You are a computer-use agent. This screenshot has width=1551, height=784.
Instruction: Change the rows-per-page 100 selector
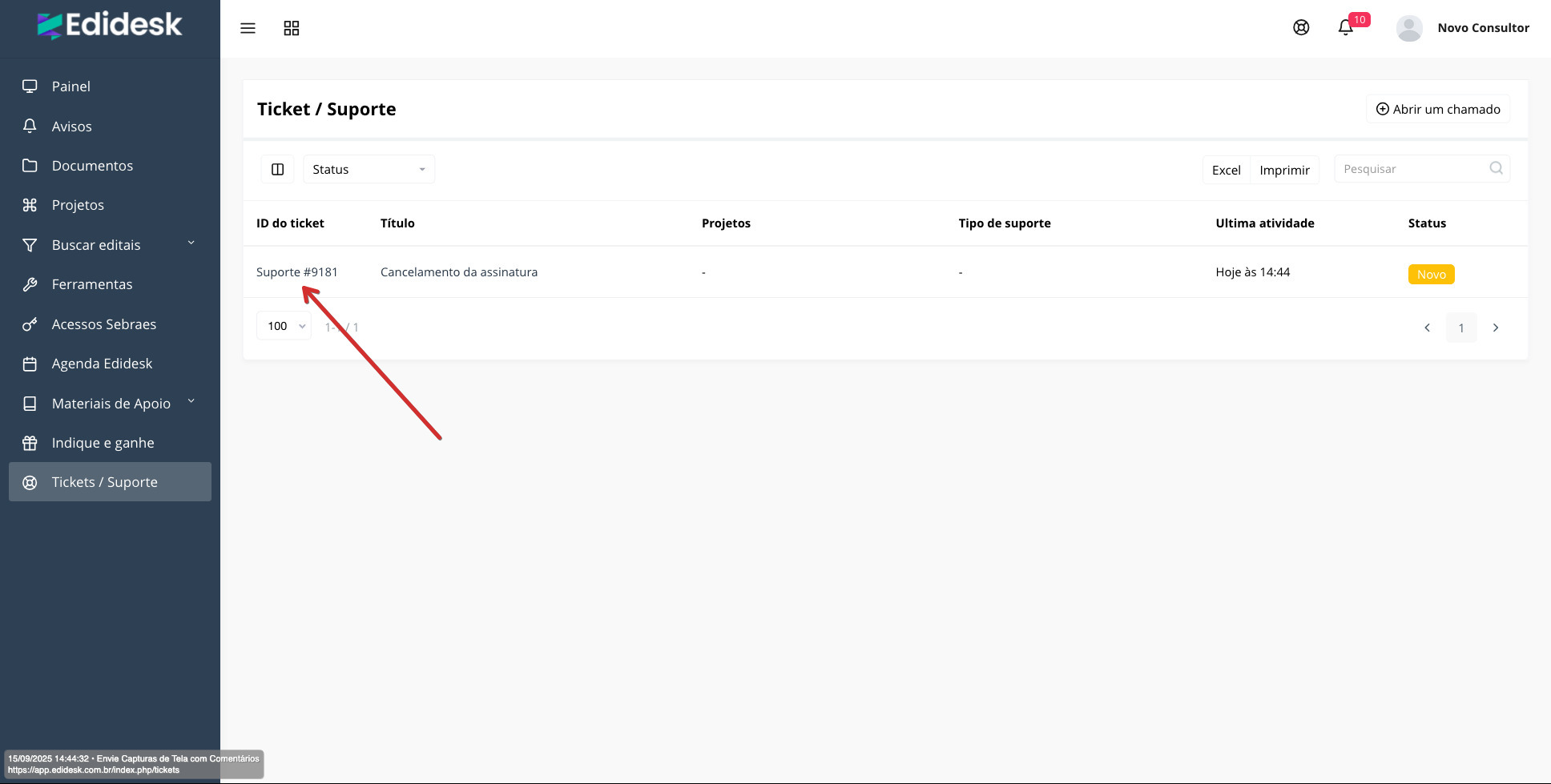click(x=284, y=326)
